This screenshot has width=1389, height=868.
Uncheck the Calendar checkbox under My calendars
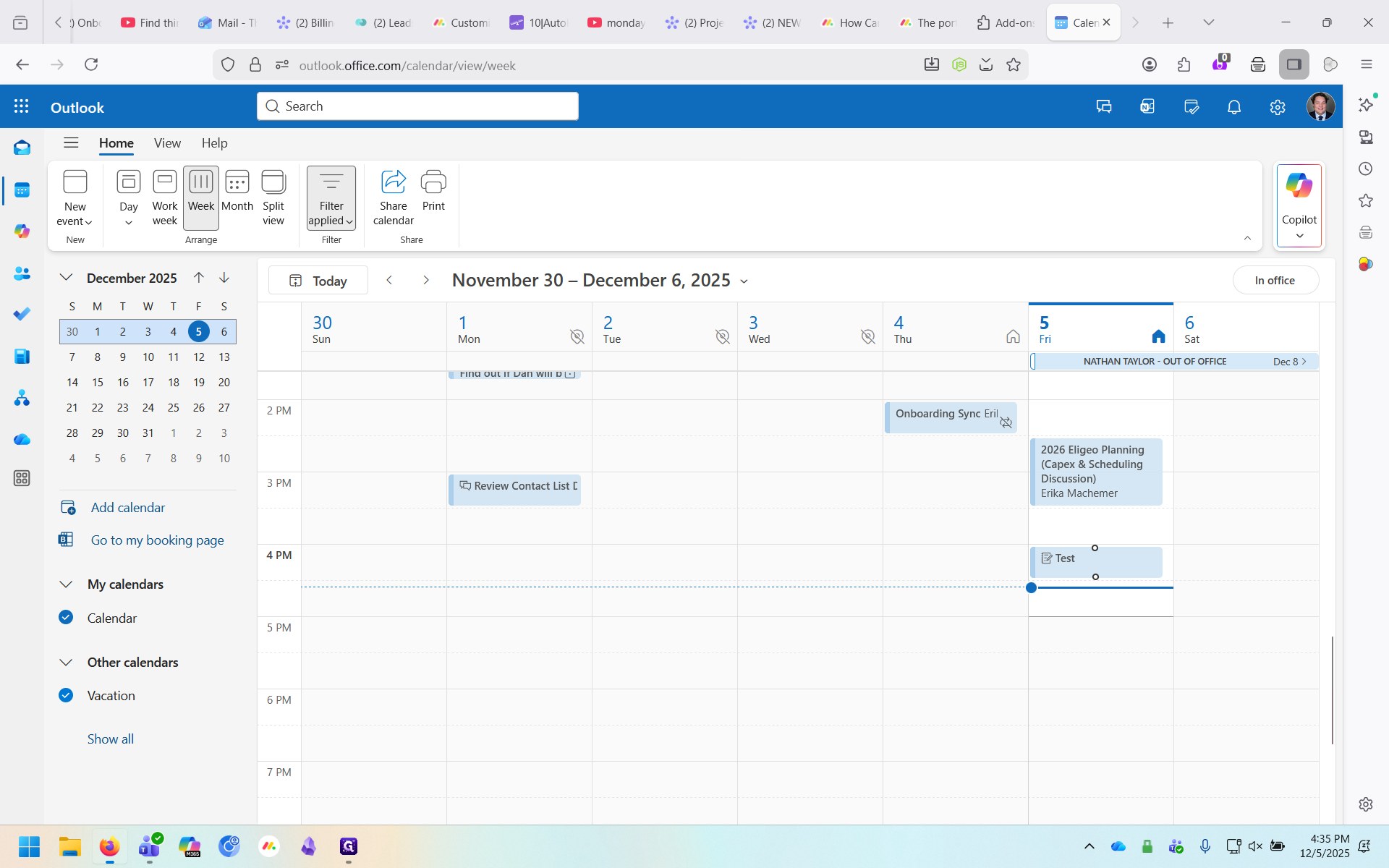(x=66, y=617)
